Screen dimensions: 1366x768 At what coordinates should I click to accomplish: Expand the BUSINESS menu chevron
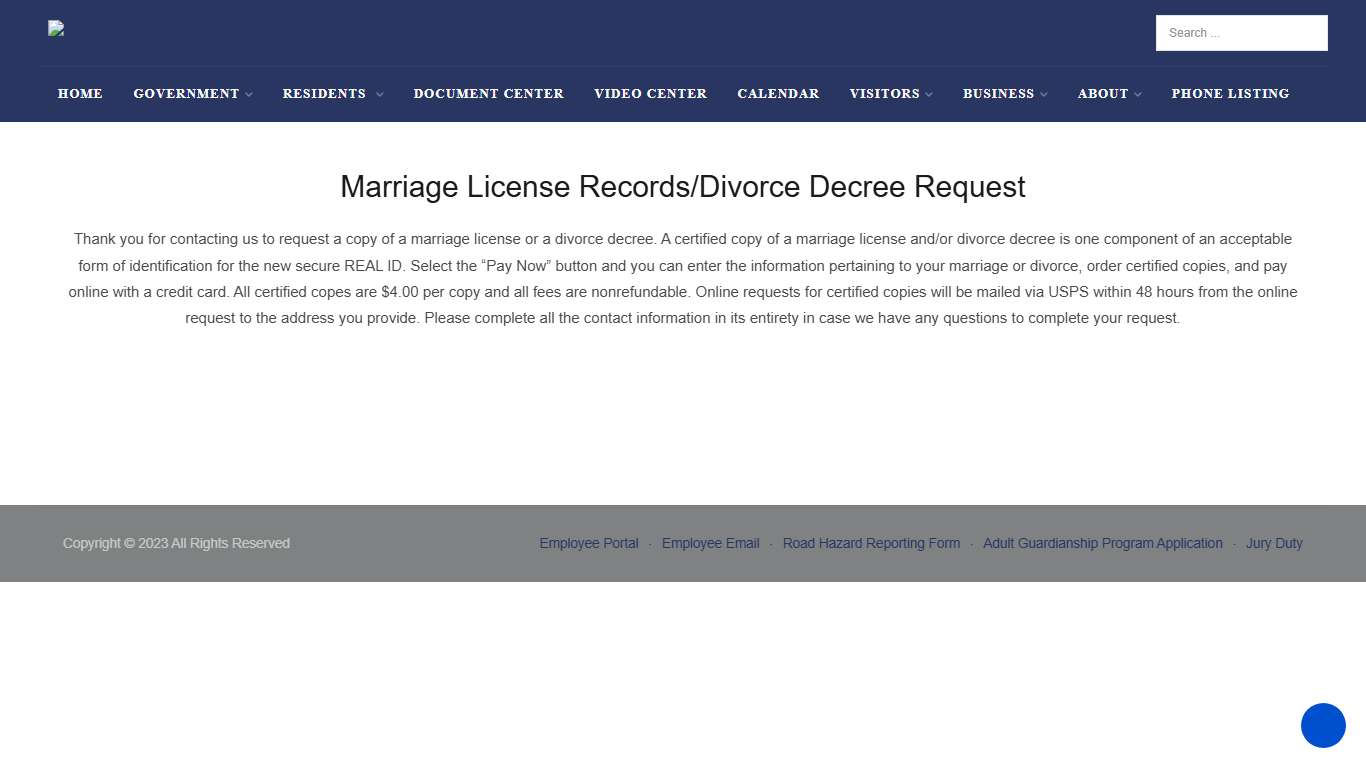tap(1043, 94)
